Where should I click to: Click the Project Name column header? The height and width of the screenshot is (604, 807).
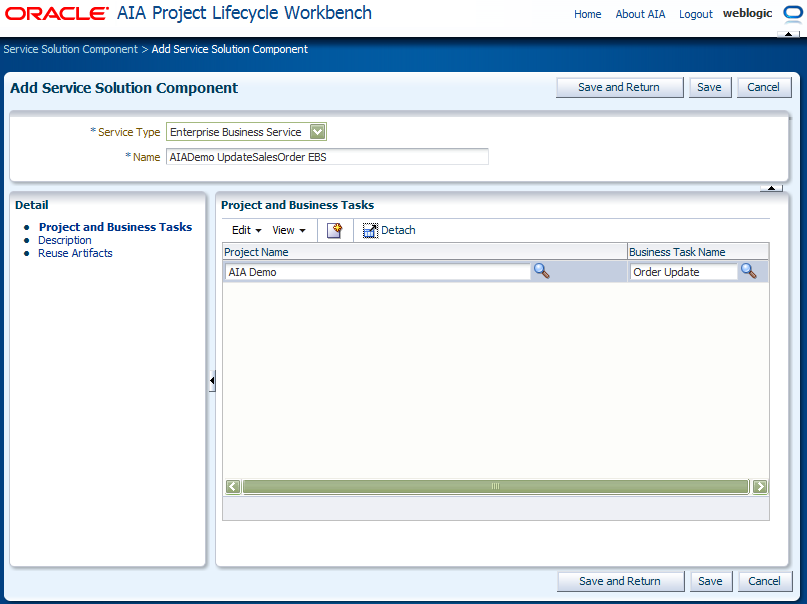[425, 252]
